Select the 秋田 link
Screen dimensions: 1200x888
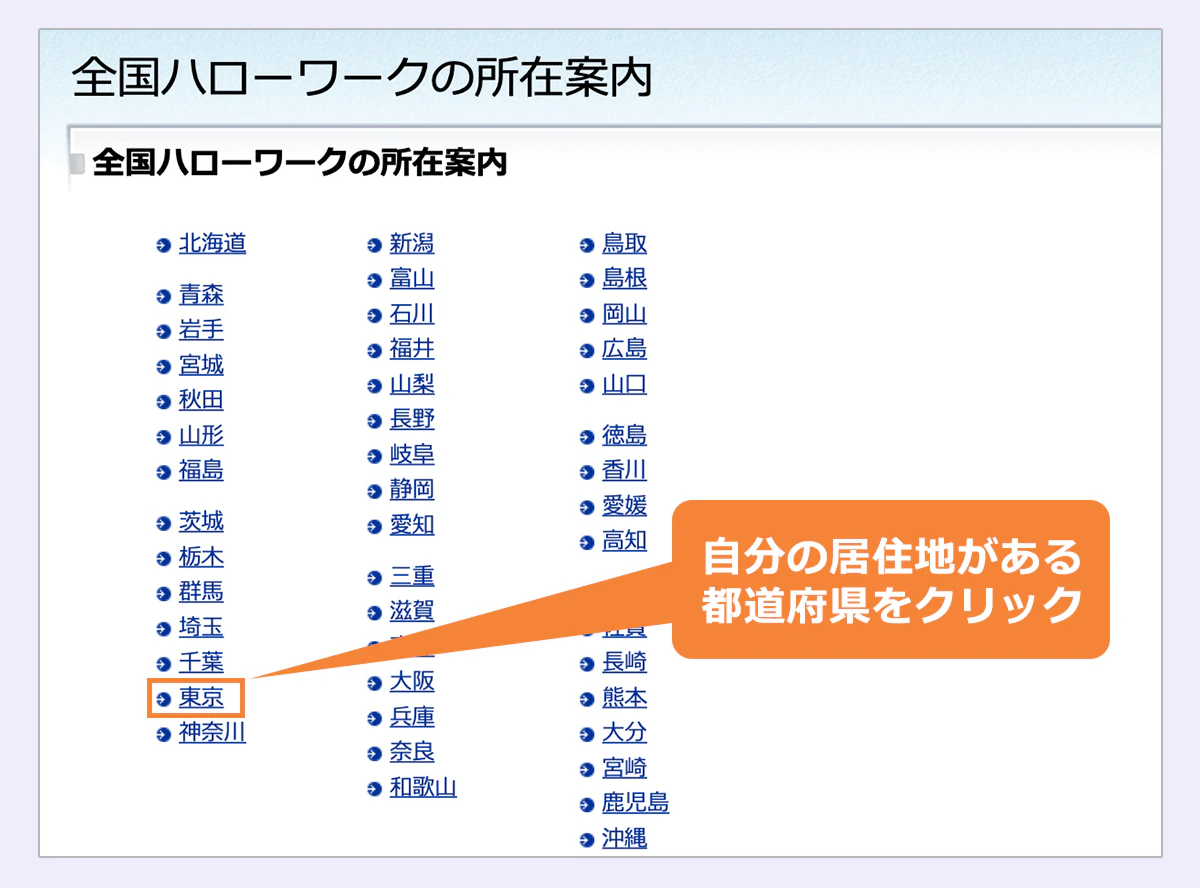201,400
